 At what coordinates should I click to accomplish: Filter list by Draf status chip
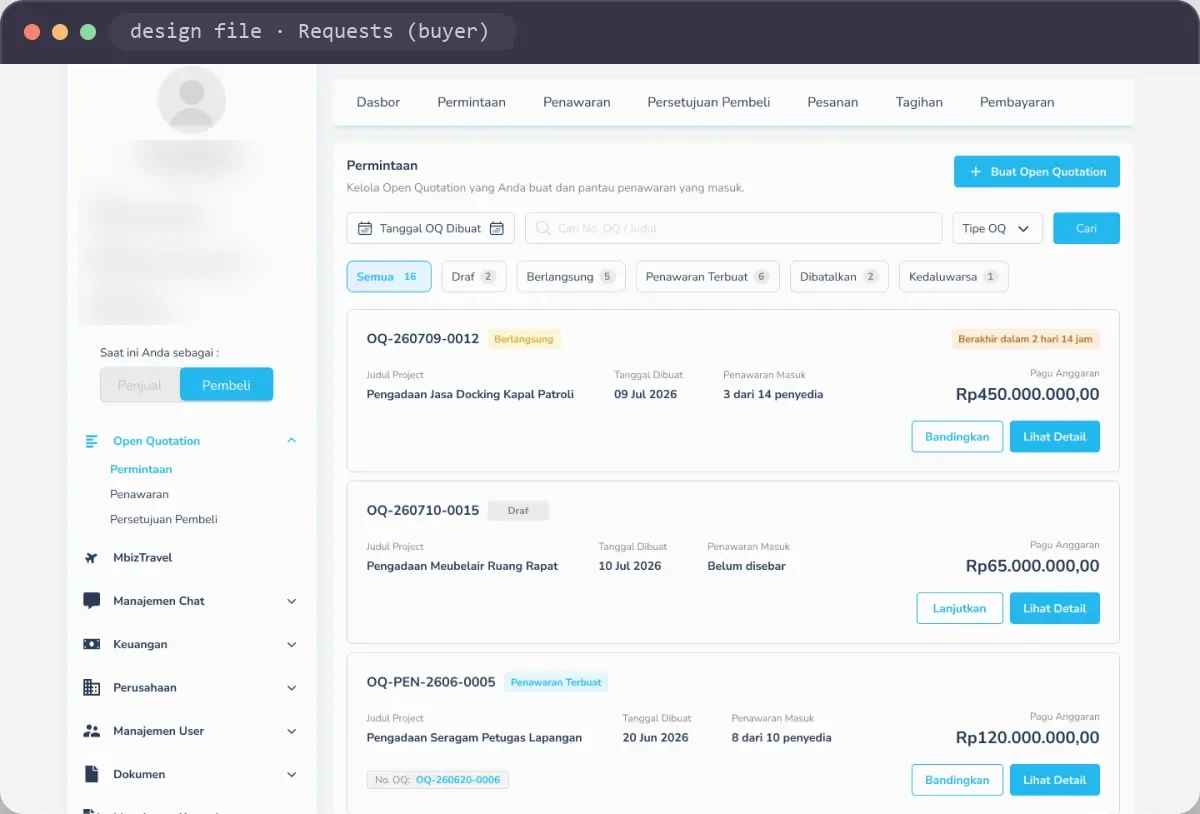pos(474,277)
